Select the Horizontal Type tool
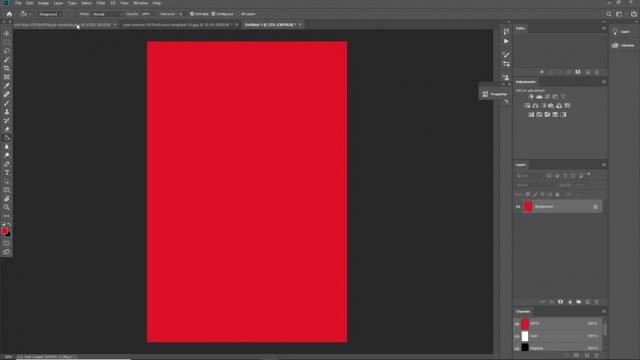Viewport: 640px width, 360px height. 7,173
